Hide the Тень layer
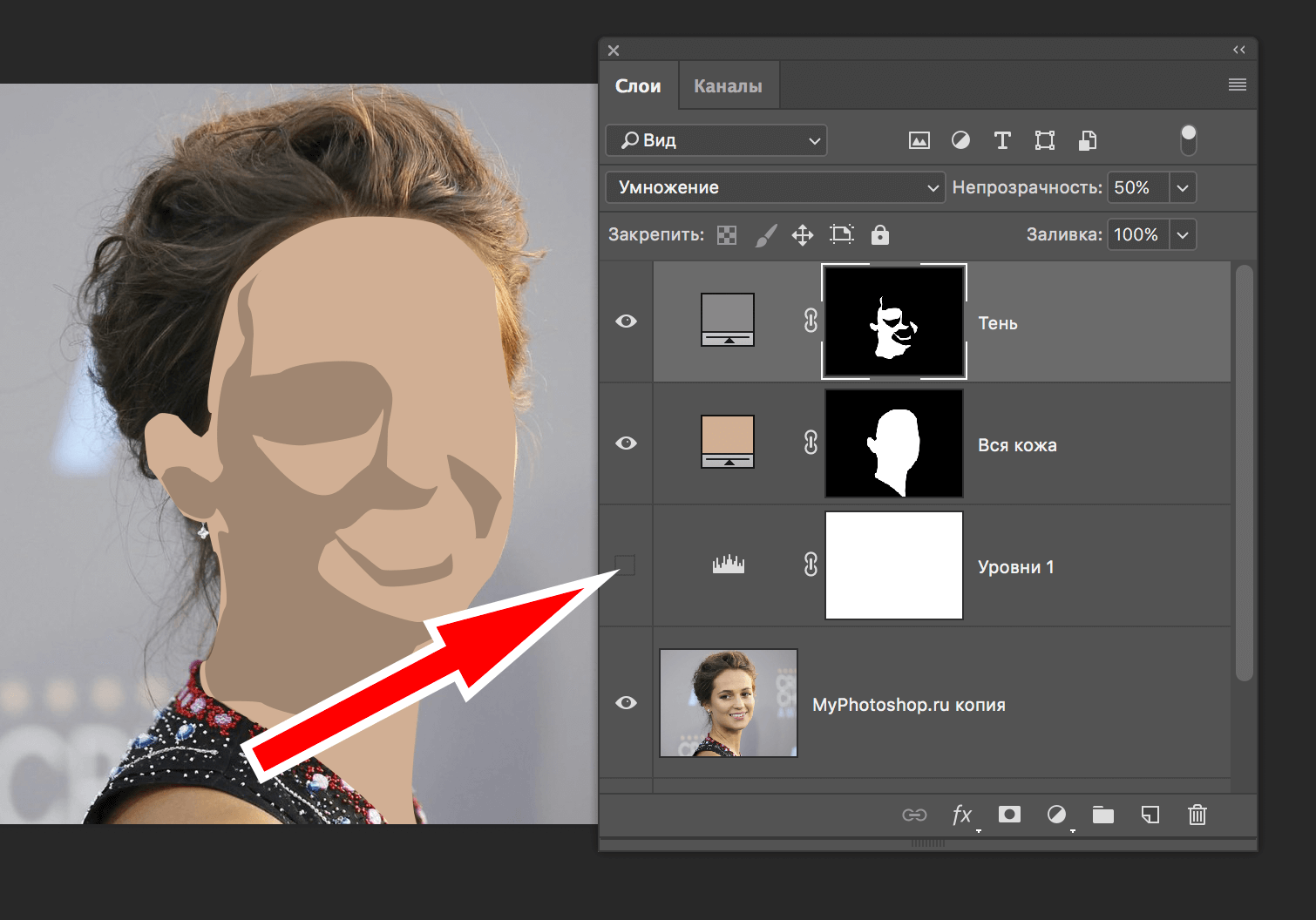Viewport: 1316px width, 920px height. click(x=626, y=321)
